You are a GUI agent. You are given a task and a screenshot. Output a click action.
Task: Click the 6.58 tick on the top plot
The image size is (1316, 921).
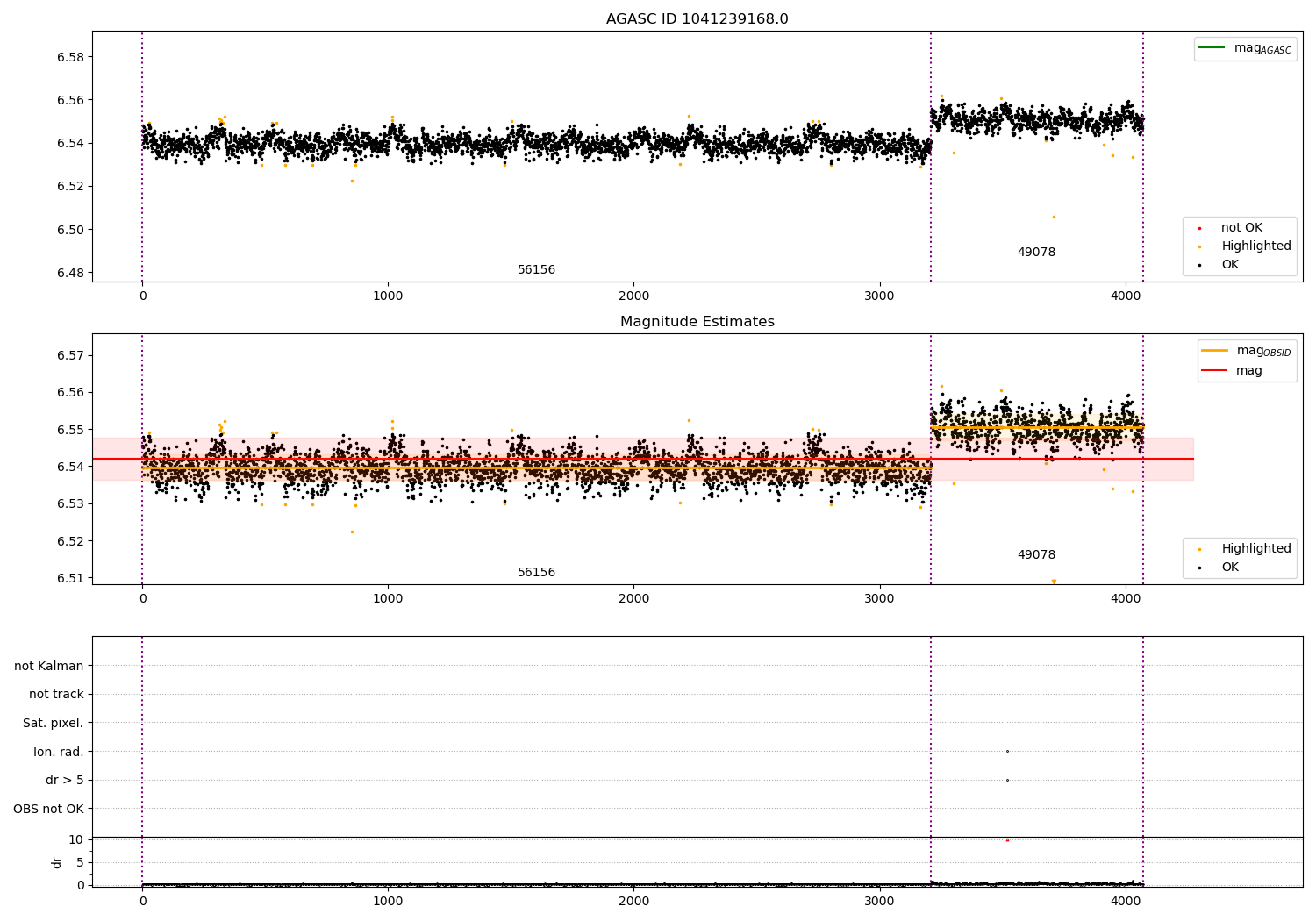tap(69, 57)
